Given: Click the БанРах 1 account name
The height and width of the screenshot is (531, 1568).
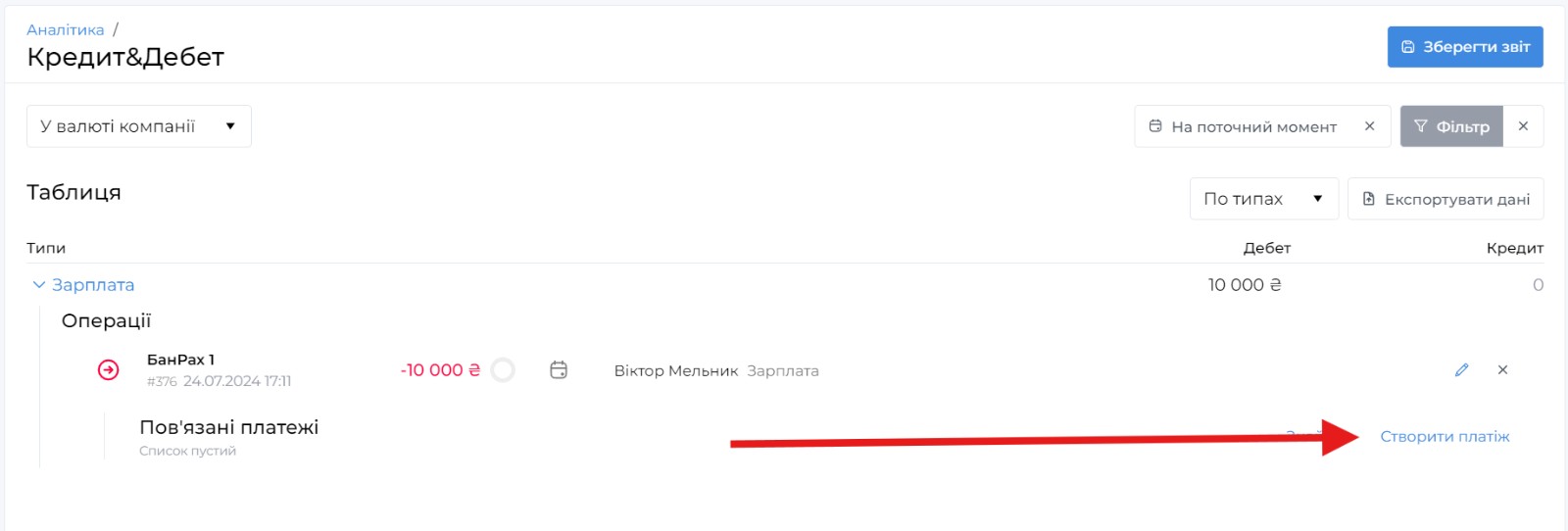Looking at the screenshot, I should click(x=180, y=360).
